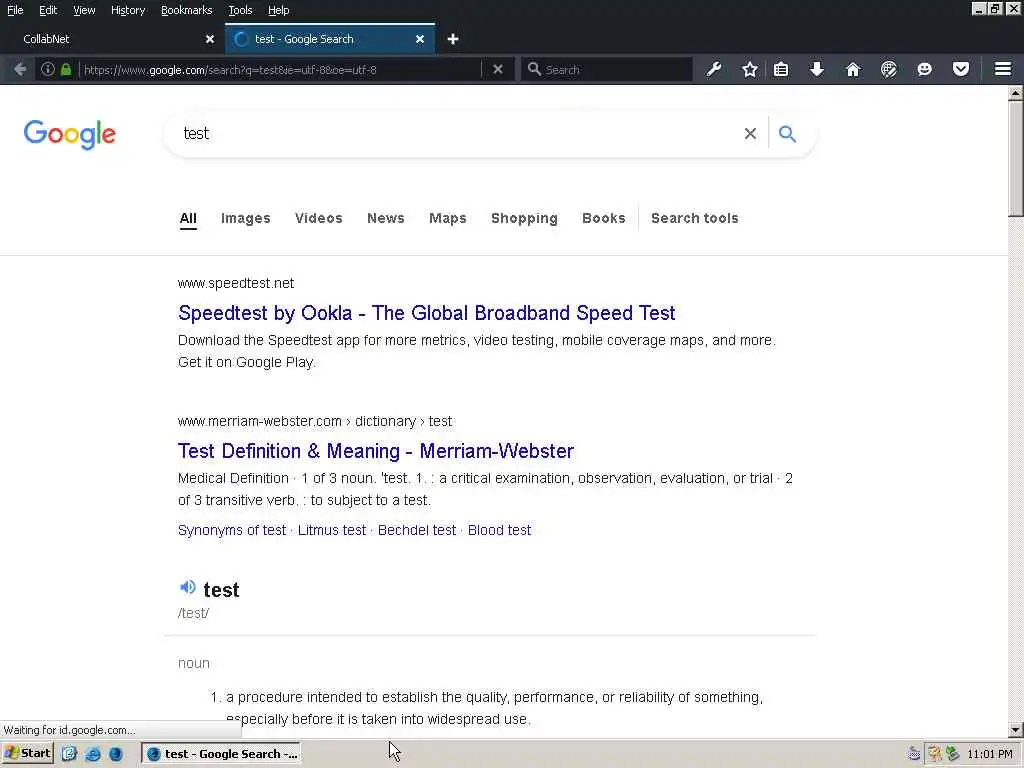Click inside the Google search query box
The image size is (1024, 768).
(457, 134)
